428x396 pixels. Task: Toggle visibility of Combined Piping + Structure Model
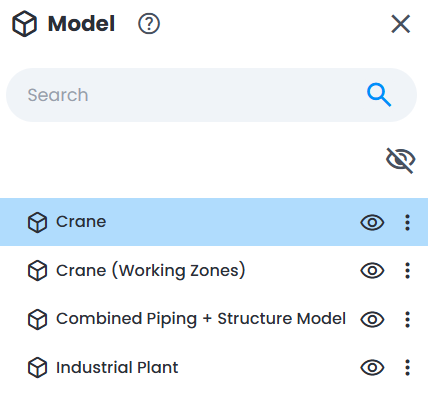(x=372, y=319)
